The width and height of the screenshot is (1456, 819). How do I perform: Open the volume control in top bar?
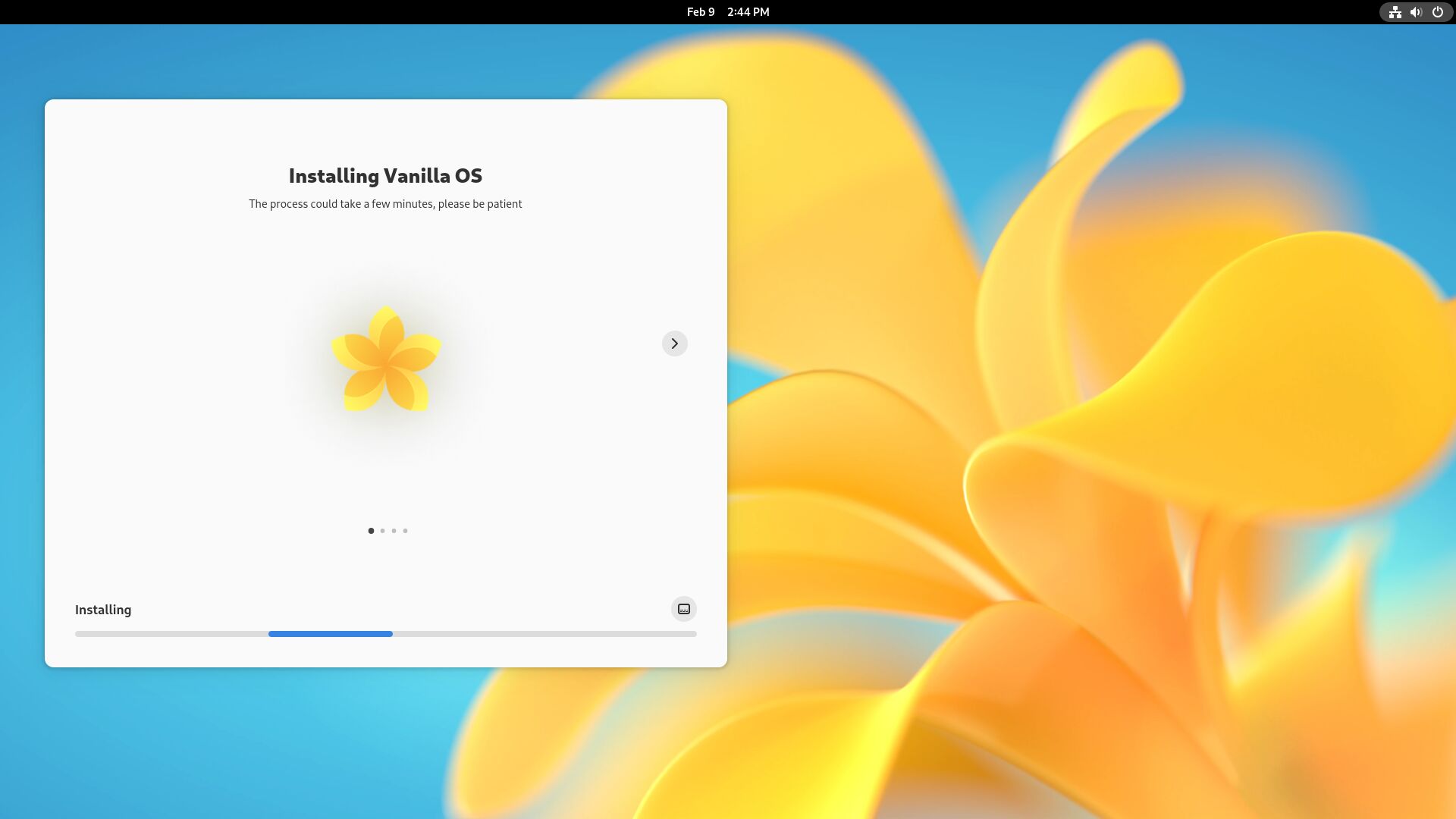click(x=1416, y=12)
